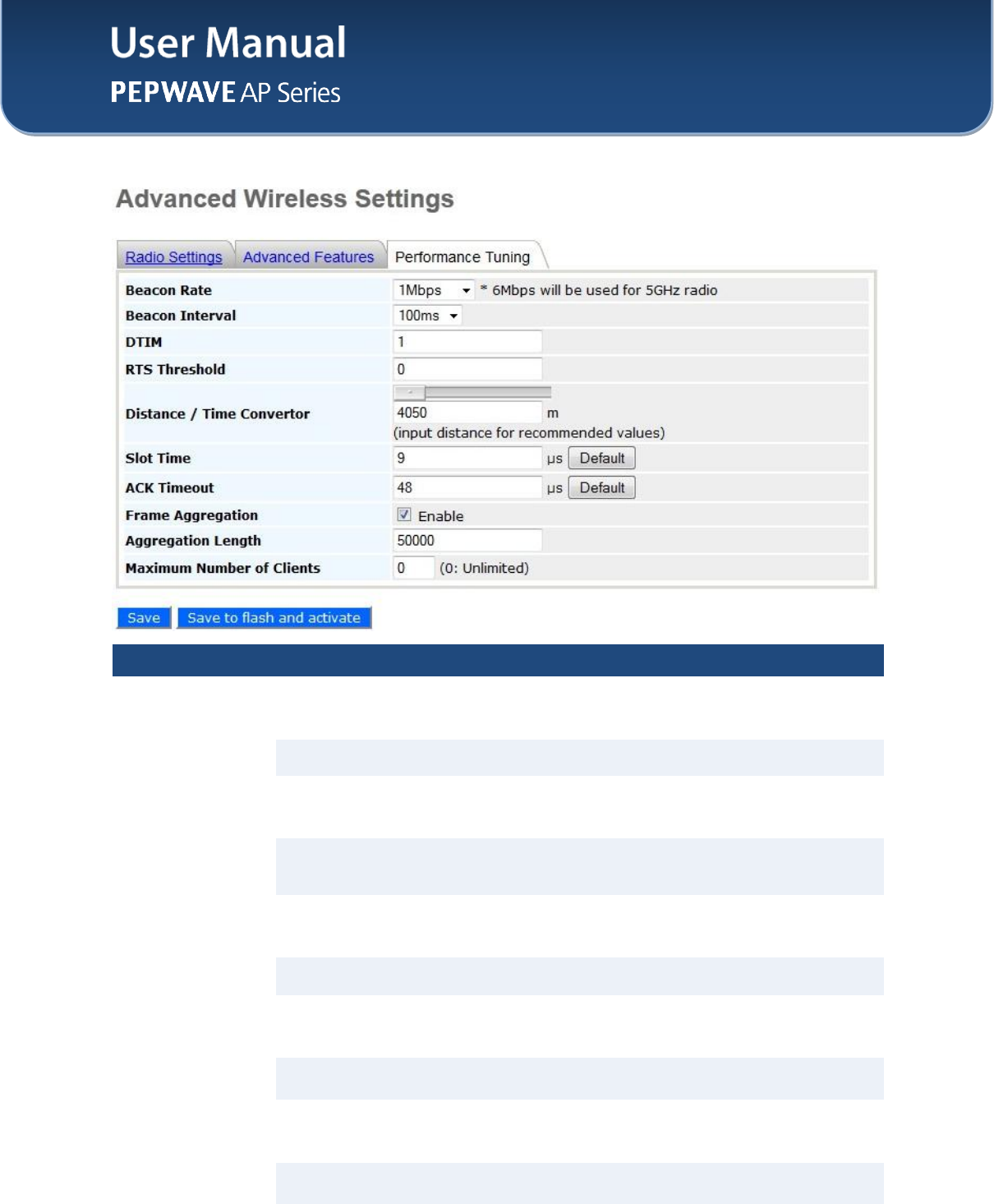Click the ACK Timeout input field
994x1204 pixels.
467,488
